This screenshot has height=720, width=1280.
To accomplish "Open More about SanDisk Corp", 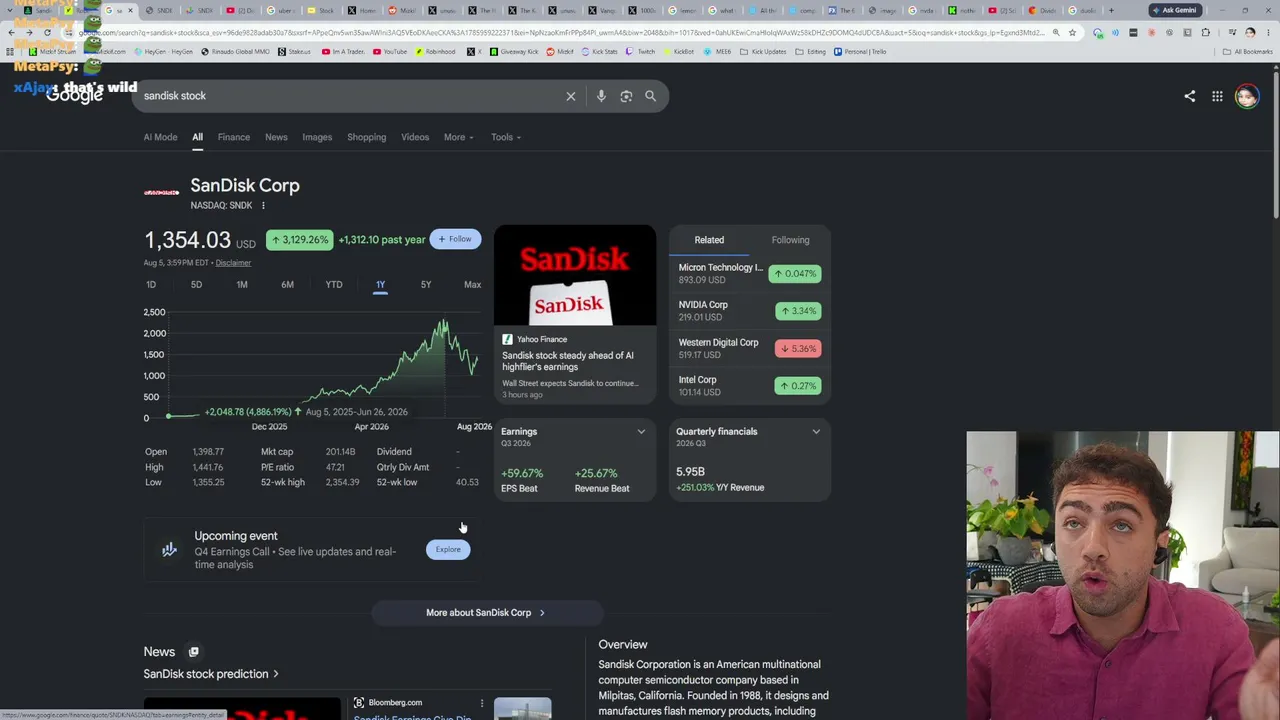I will coord(486,613).
